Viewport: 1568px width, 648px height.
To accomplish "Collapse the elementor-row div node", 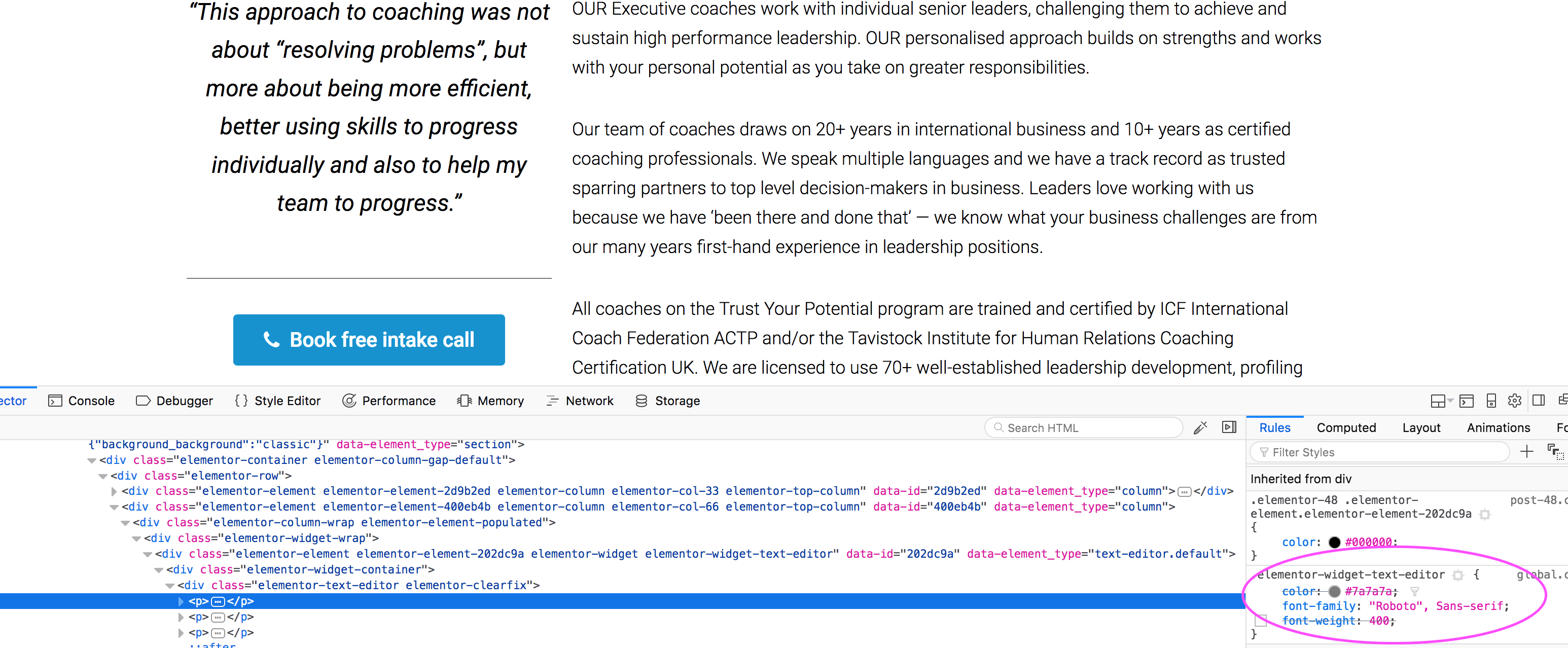I will pos(103,477).
